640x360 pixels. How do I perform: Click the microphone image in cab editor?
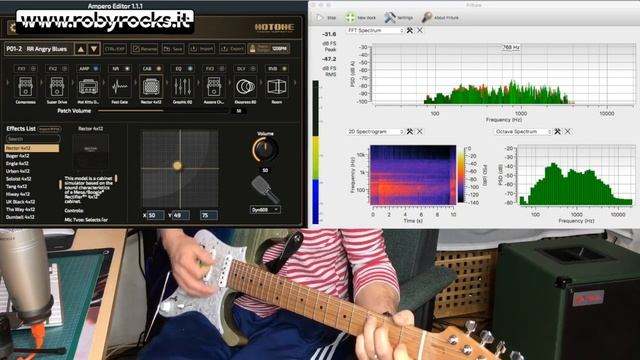pyautogui.click(x=264, y=189)
